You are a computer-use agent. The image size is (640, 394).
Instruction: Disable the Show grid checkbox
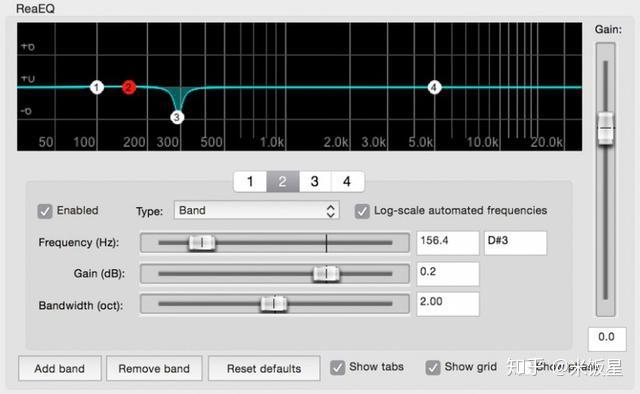tap(433, 367)
